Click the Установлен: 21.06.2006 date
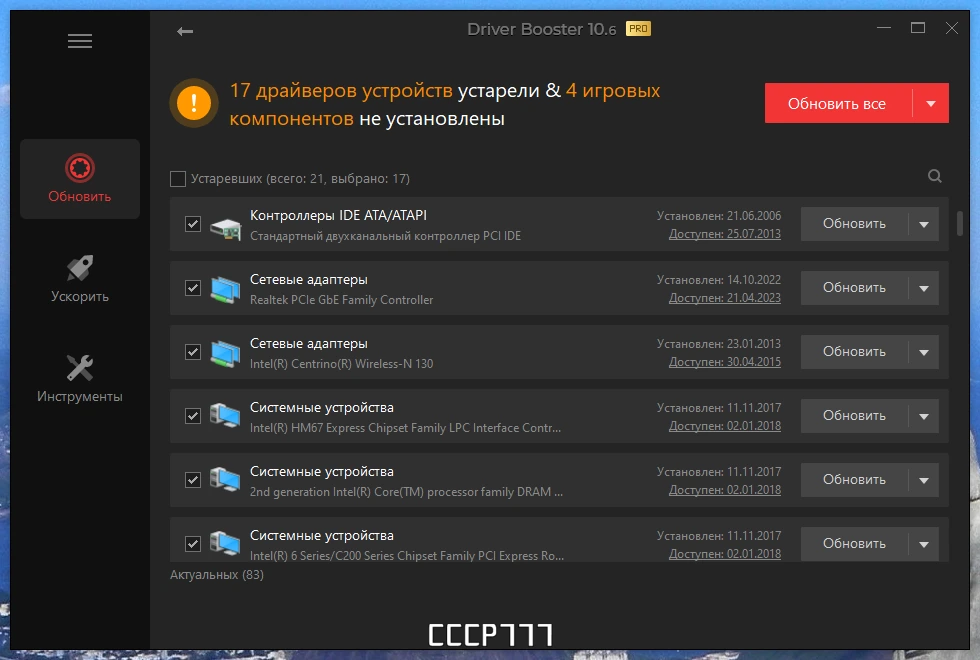This screenshot has height=660, width=980. click(719, 216)
